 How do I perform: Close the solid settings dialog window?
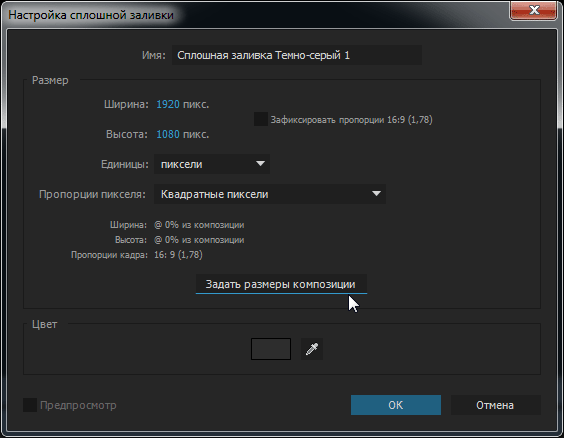pos(534,10)
